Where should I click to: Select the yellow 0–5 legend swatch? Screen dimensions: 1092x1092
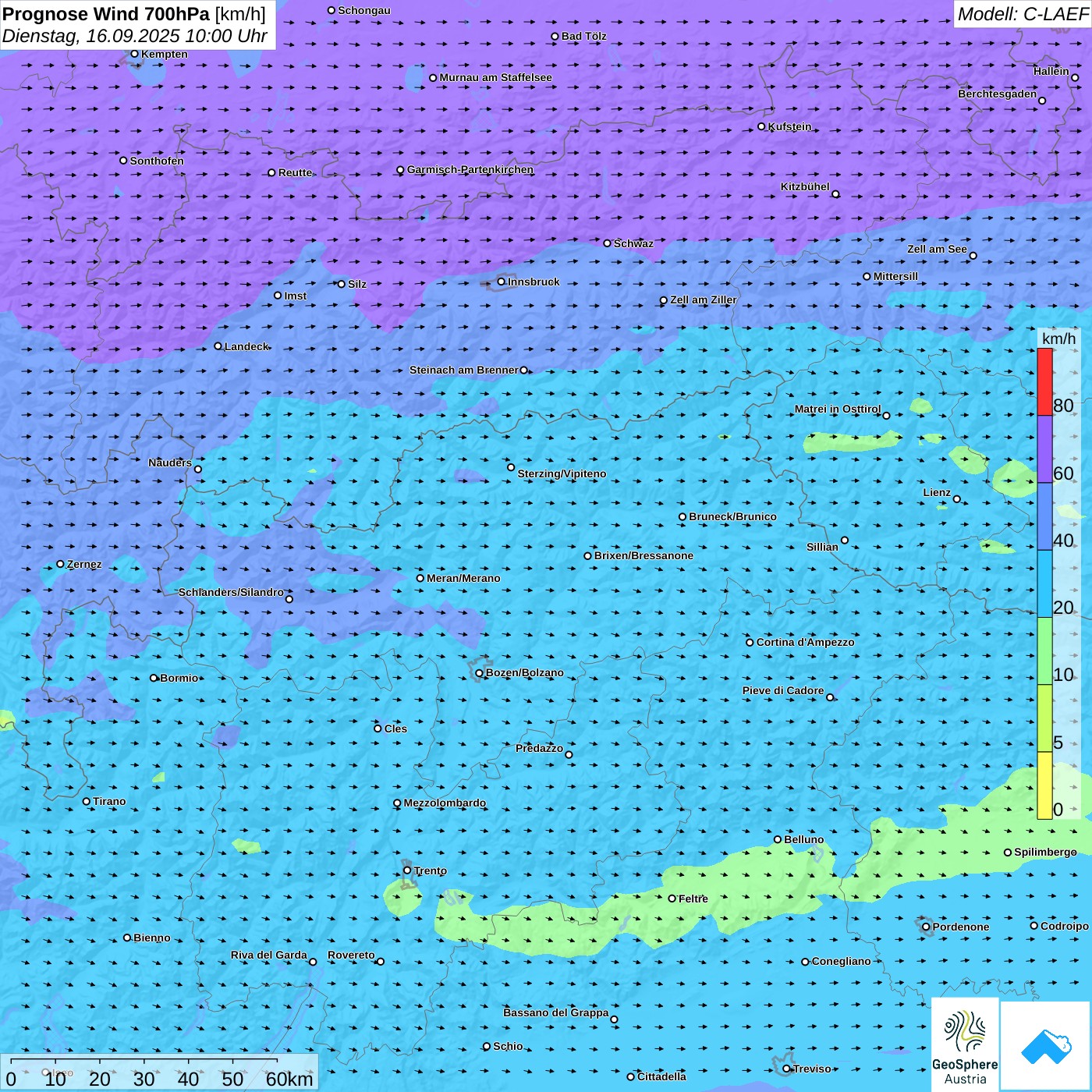(x=1044, y=785)
